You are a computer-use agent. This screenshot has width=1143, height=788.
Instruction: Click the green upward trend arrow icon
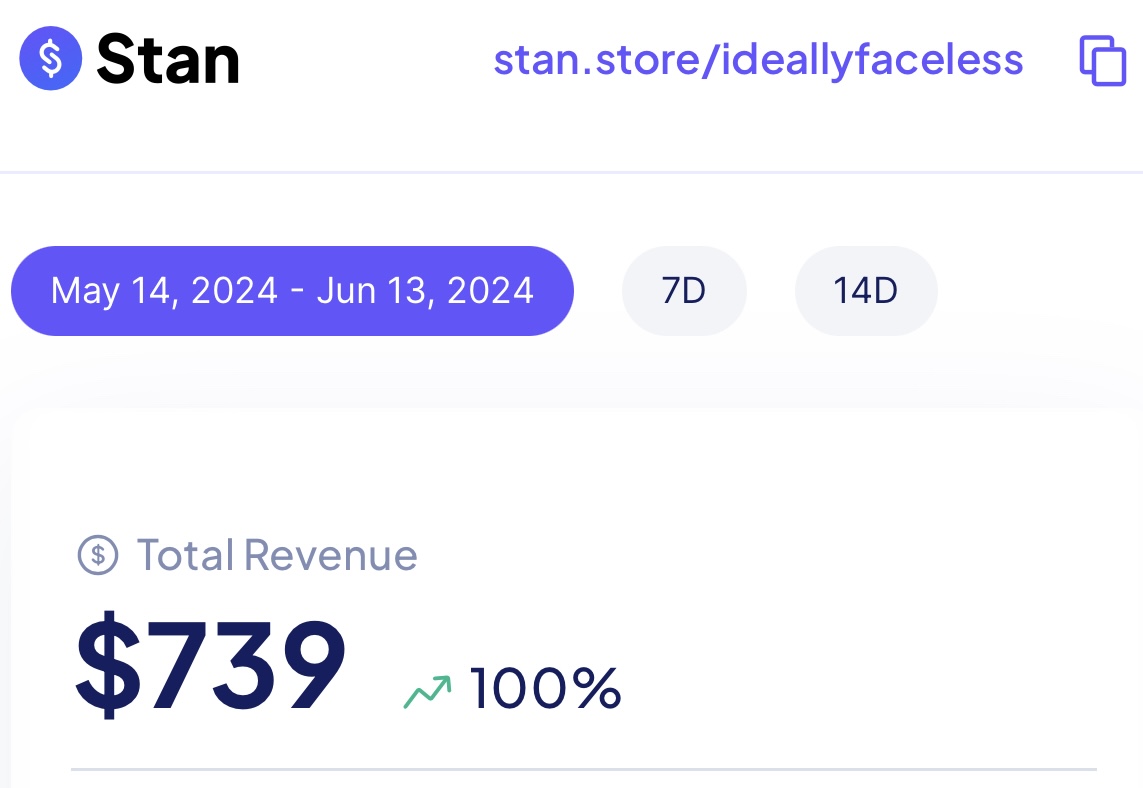[x=427, y=690]
